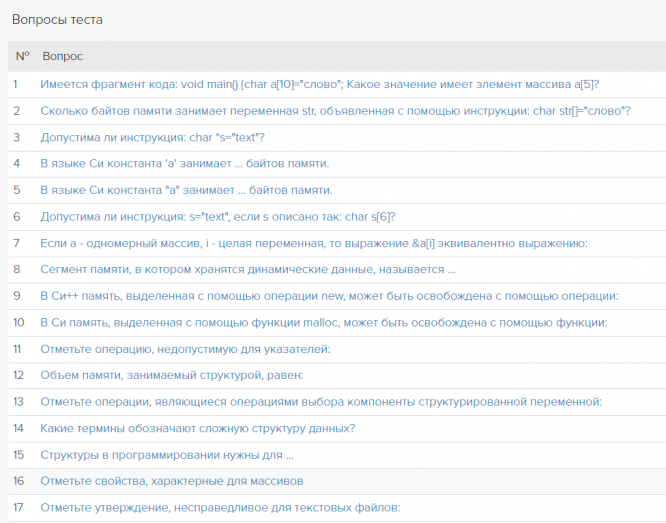Open question 17 about text files statement
Viewport: 666px width, 523px height.
[220, 508]
